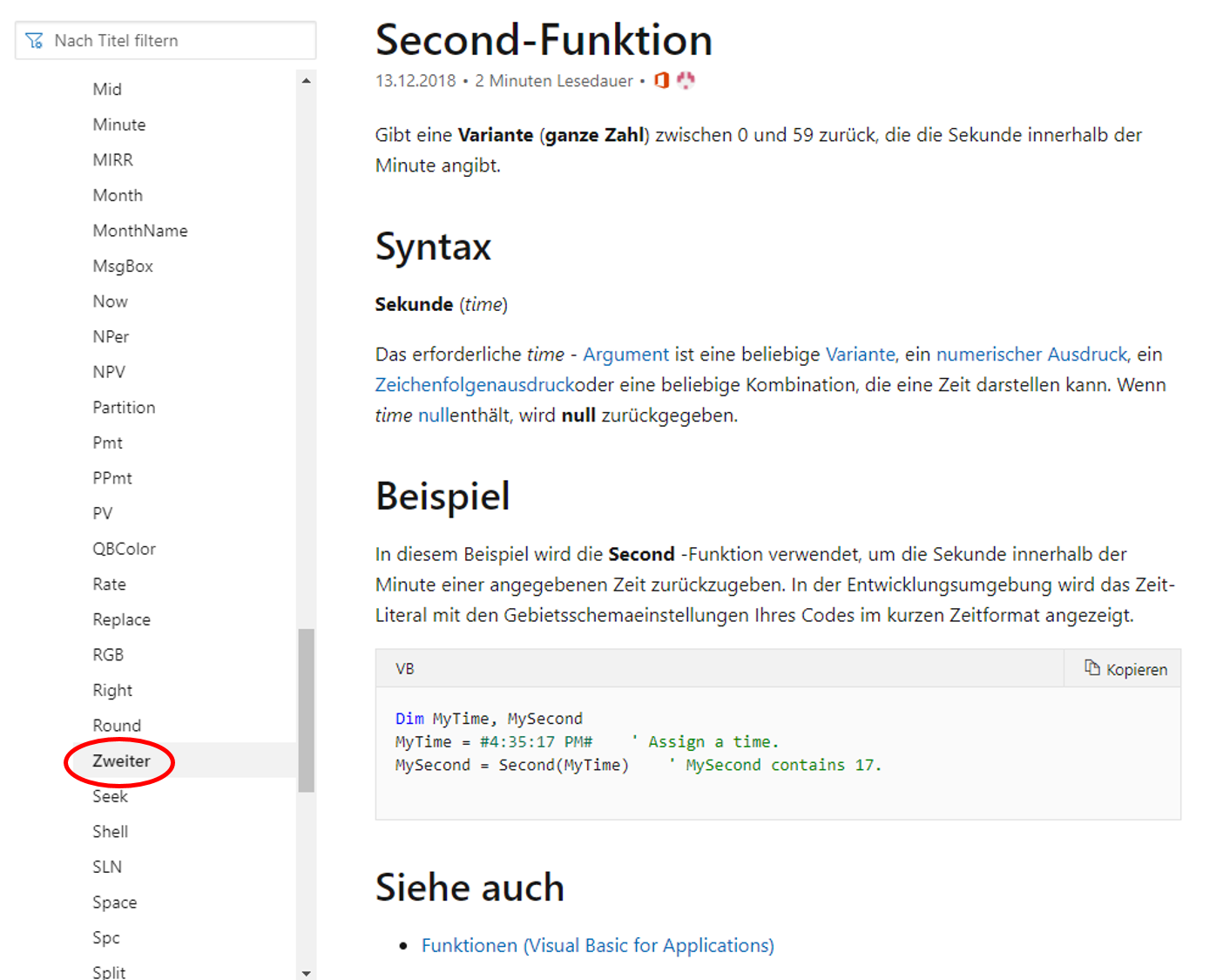Open the Partition function page
Viewport: 1223px width, 980px height.
(124, 407)
